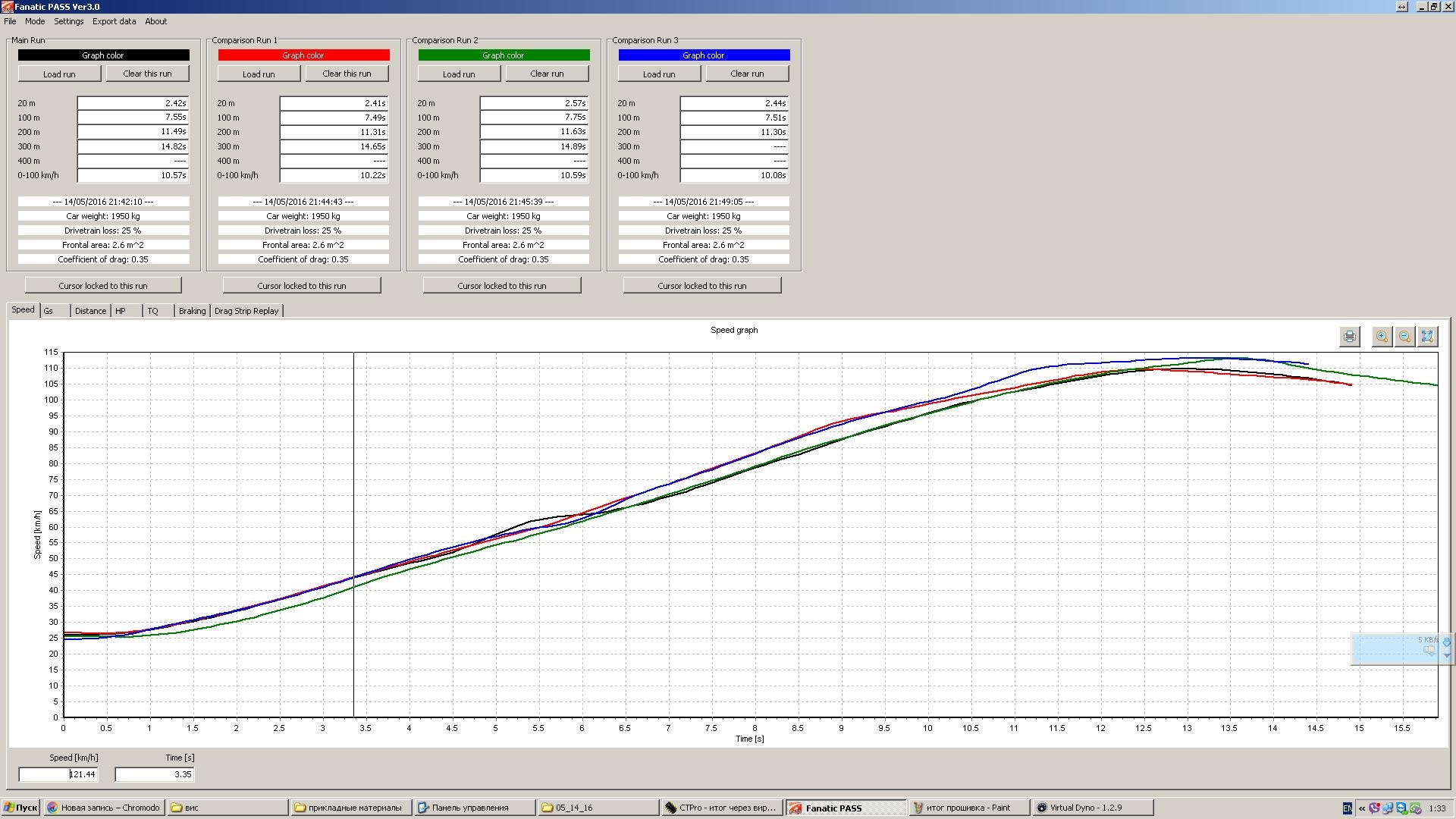Switch to CTPro taskbar window
This screenshot has height=819, width=1456.
(721, 808)
